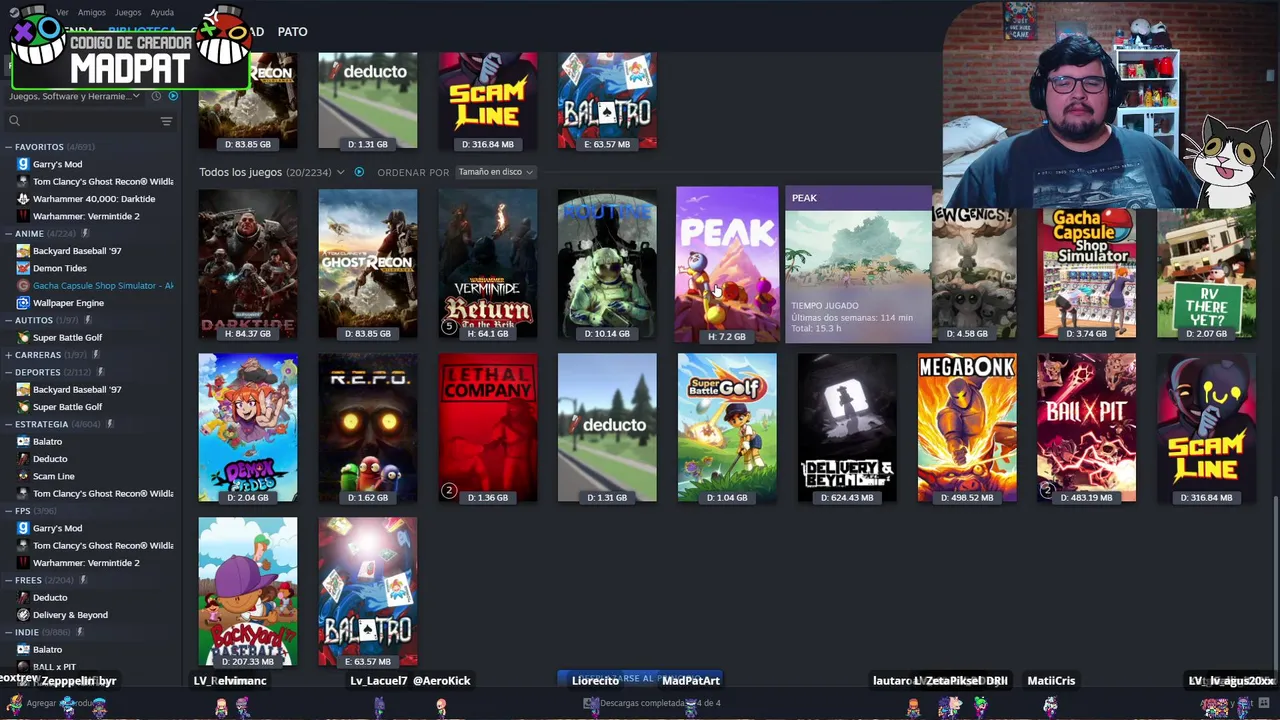The image size is (1280, 720).
Task: Open the Ayuda menu
Action: click(x=162, y=13)
